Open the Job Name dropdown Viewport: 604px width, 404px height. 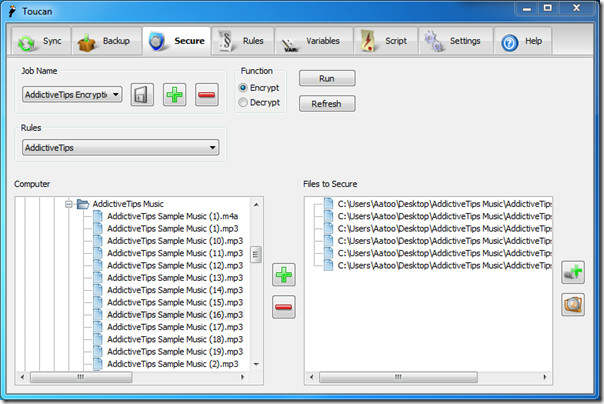tap(72, 94)
